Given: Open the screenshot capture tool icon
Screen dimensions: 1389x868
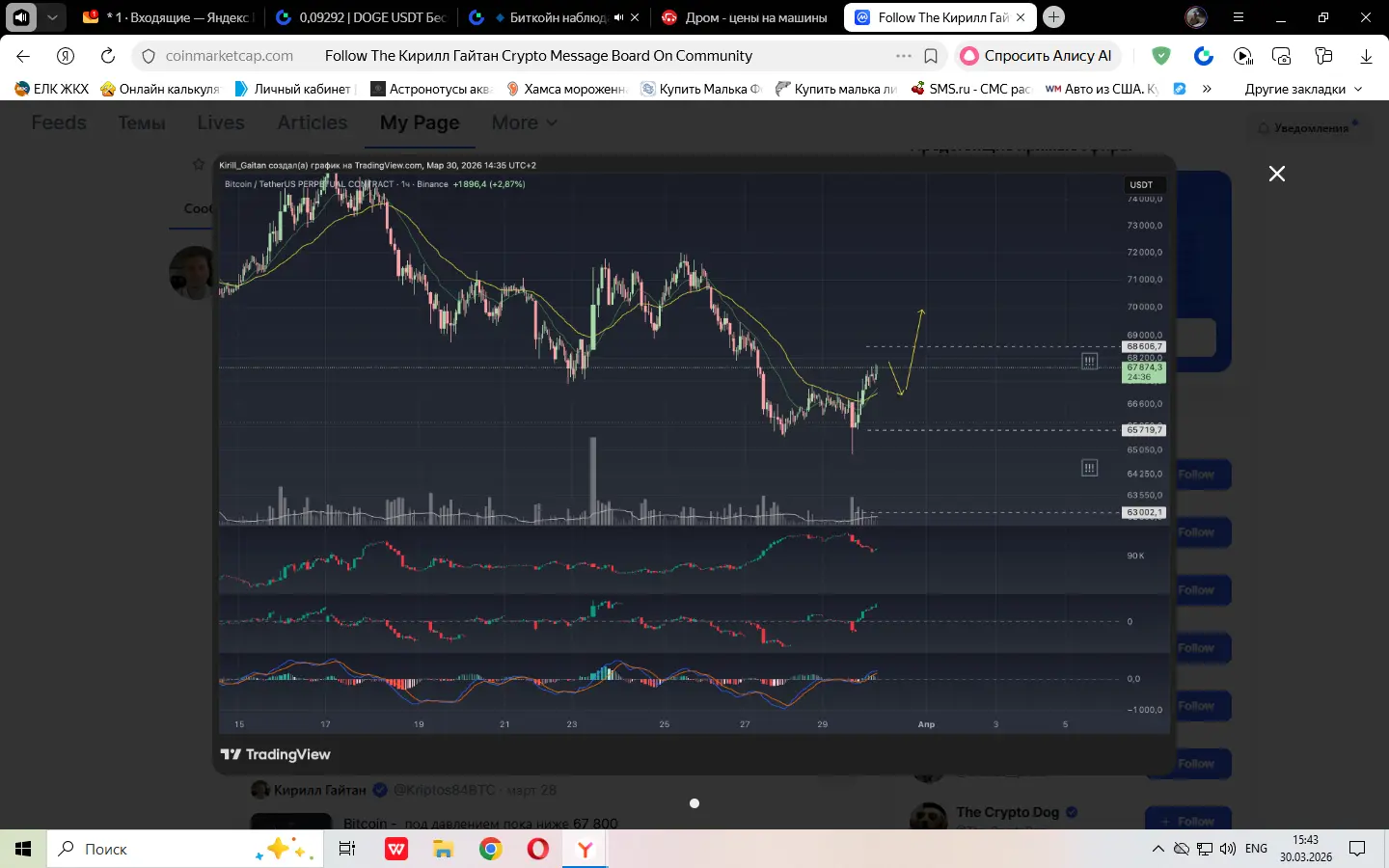Looking at the screenshot, I should (1282, 56).
